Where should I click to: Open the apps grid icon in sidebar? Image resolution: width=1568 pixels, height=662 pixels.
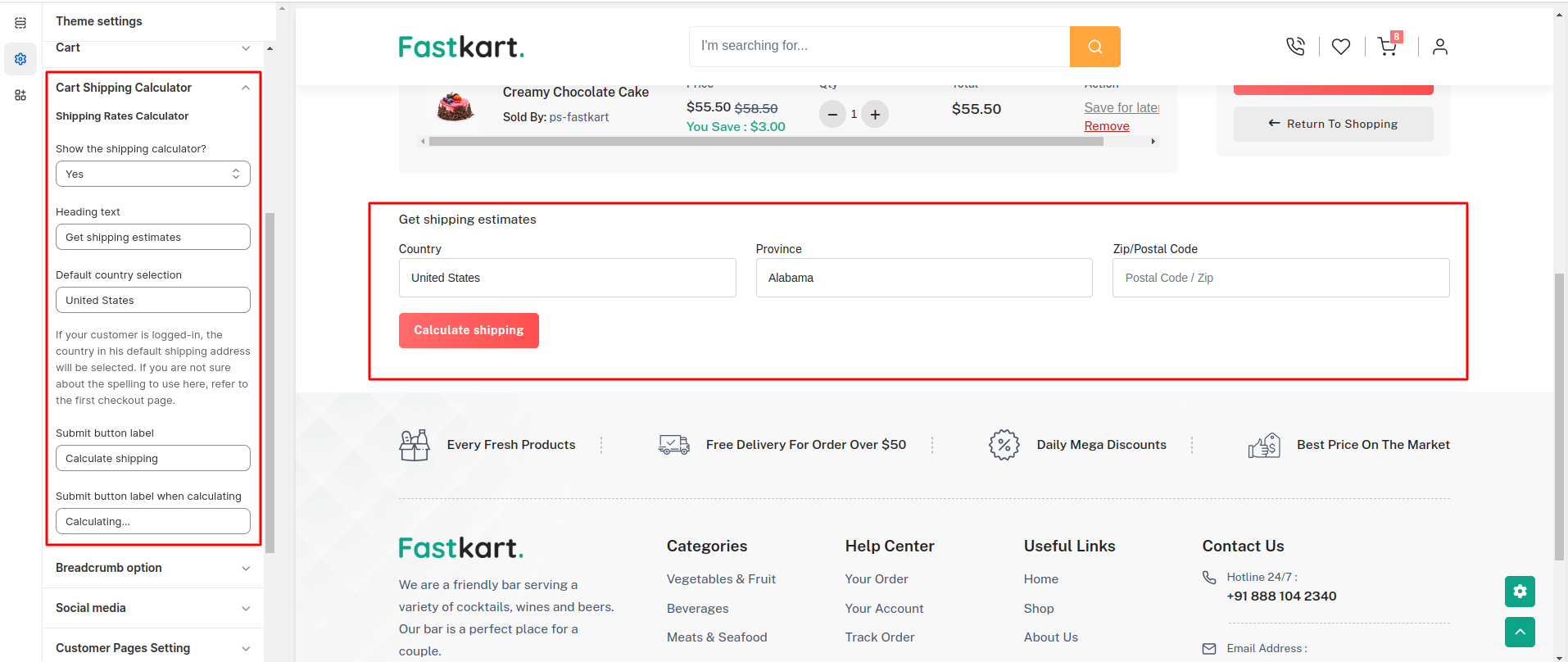tap(20, 95)
